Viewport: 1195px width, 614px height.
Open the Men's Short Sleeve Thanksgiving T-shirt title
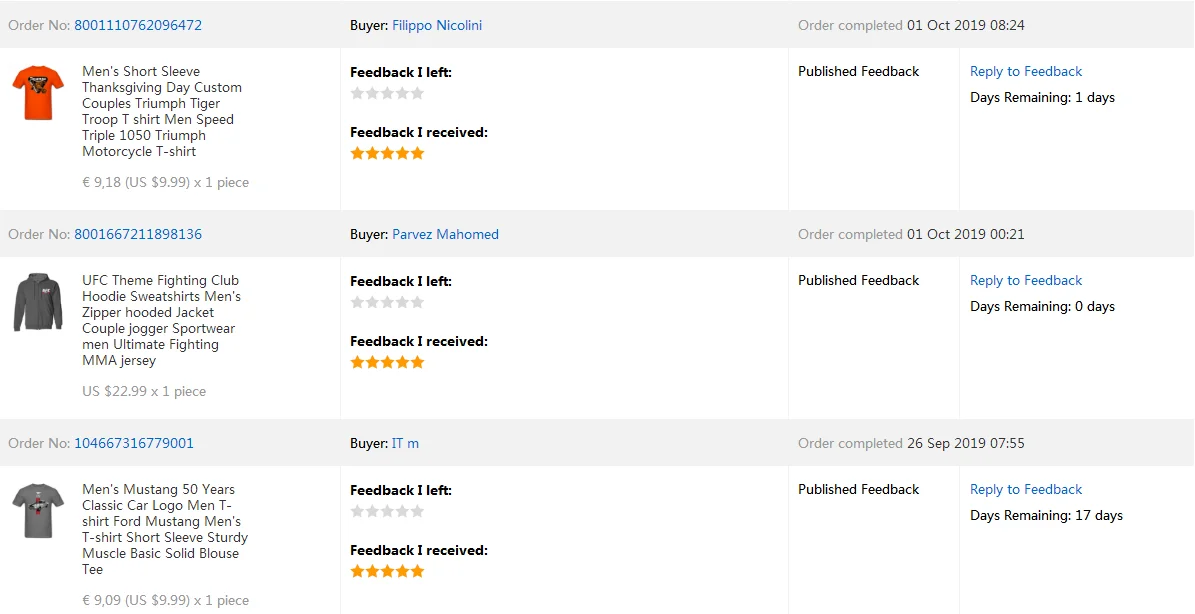click(x=161, y=111)
